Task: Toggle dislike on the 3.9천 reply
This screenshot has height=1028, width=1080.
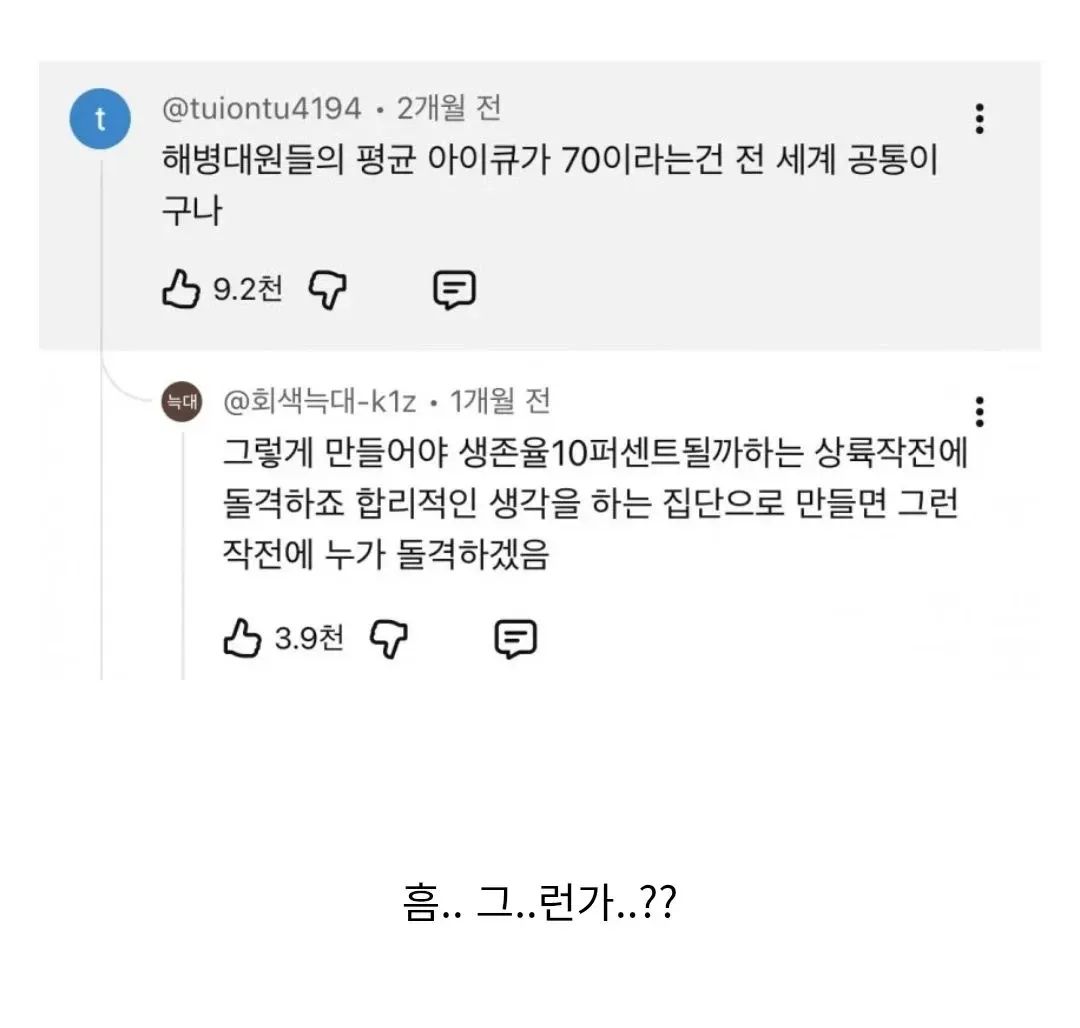Action: click(x=392, y=639)
